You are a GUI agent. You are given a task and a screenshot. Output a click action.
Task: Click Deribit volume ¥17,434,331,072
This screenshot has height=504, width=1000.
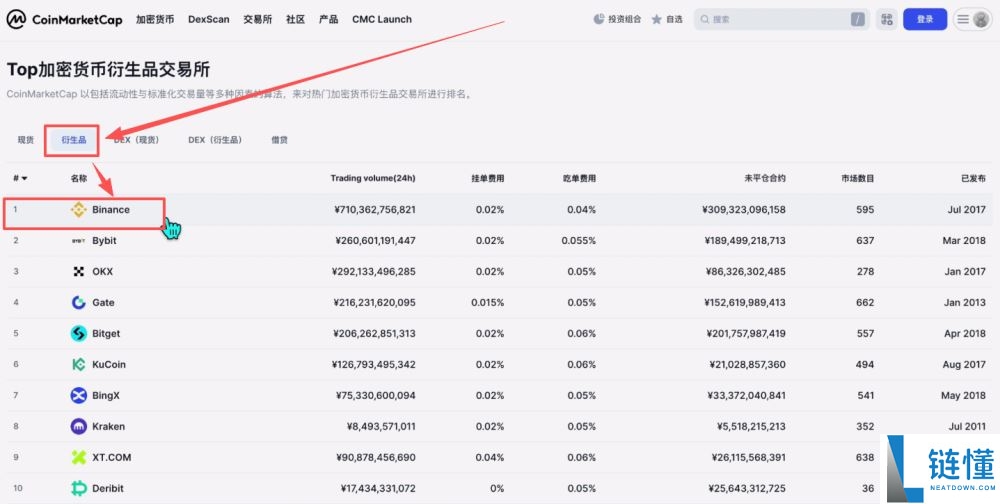click(378, 489)
